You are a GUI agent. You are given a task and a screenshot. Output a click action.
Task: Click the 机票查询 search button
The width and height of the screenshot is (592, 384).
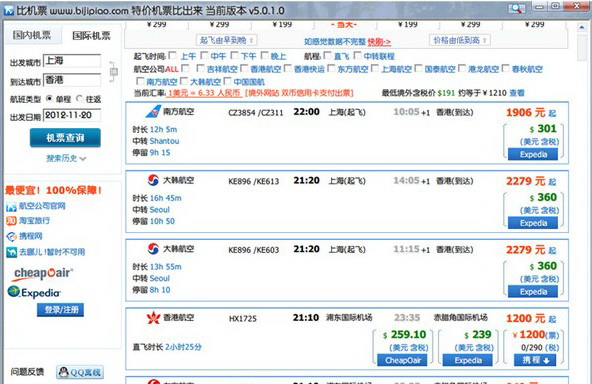(65, 138)
